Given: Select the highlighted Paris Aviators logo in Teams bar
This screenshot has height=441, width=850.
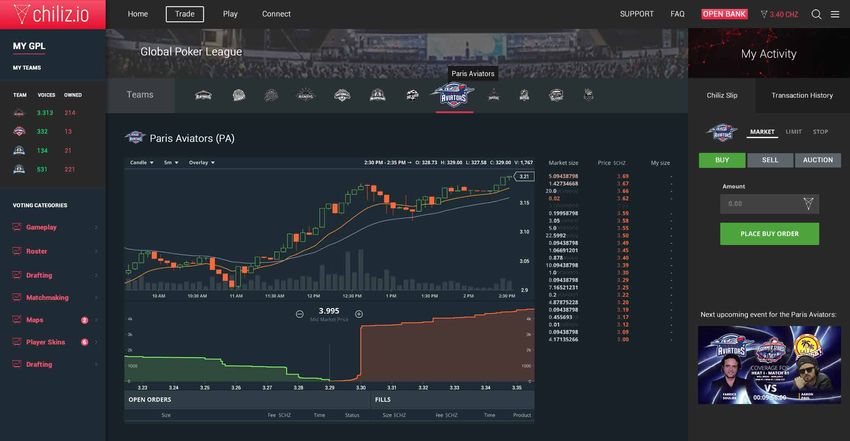Looking at the screenshot, I should [454, 95].
